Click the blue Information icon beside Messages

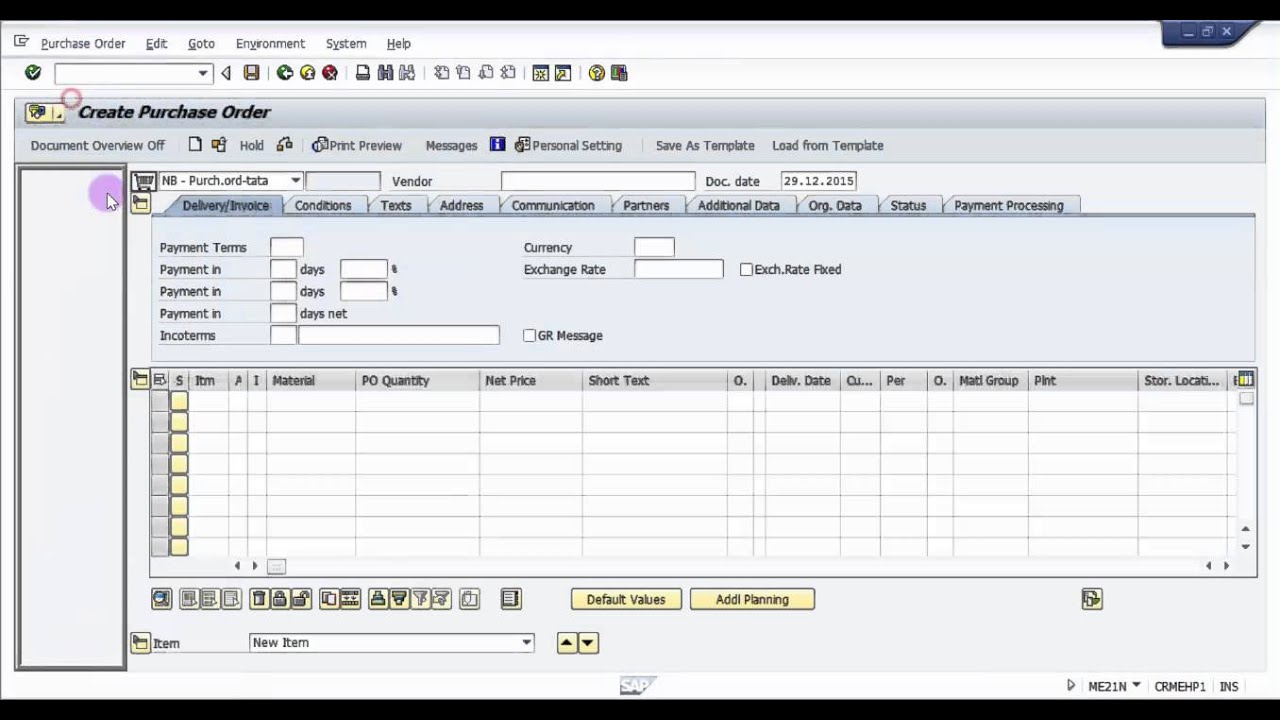point(497,145)
